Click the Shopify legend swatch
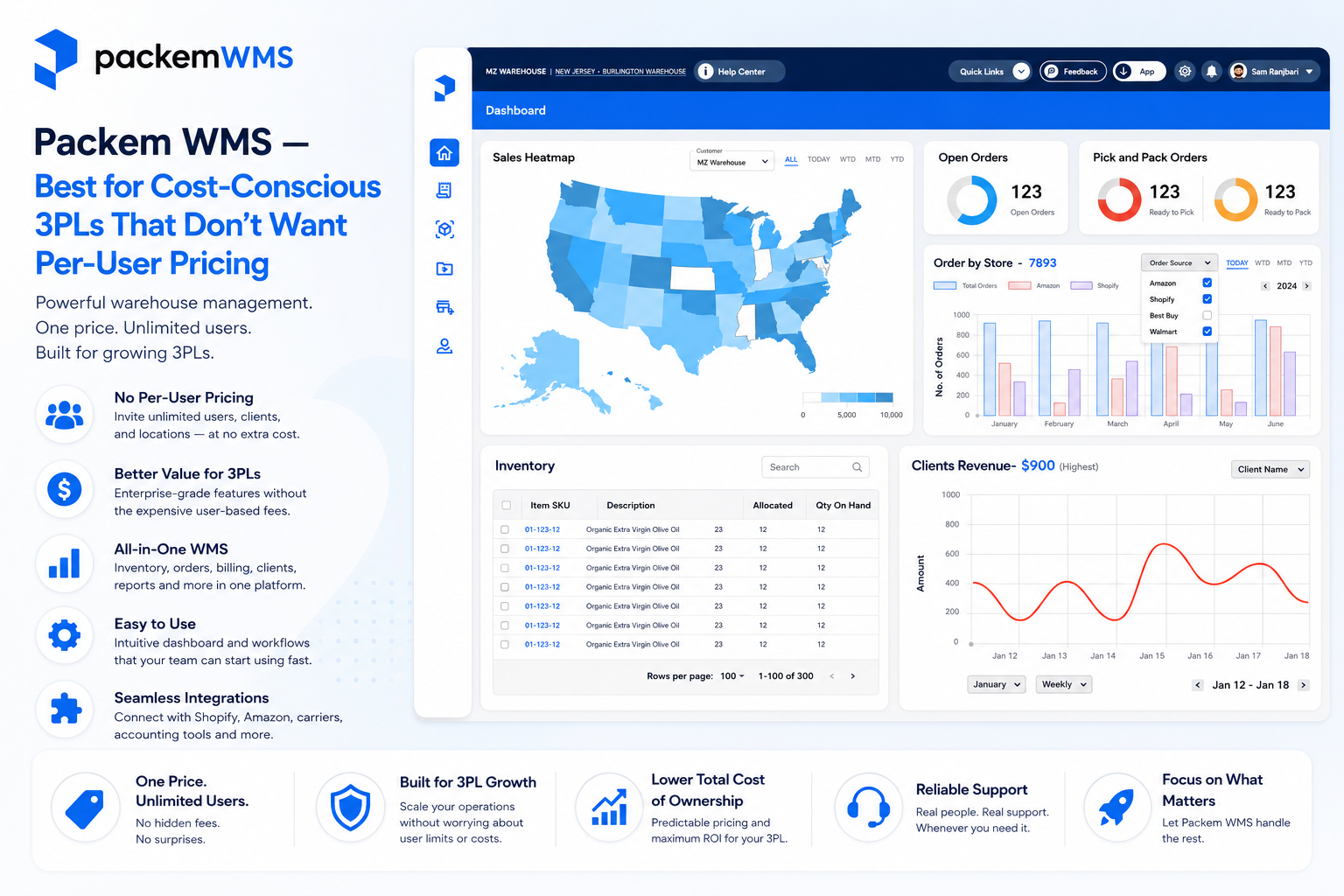Image resolution: width=1344 pixels, height=896 pixels. click(1081, 285)
